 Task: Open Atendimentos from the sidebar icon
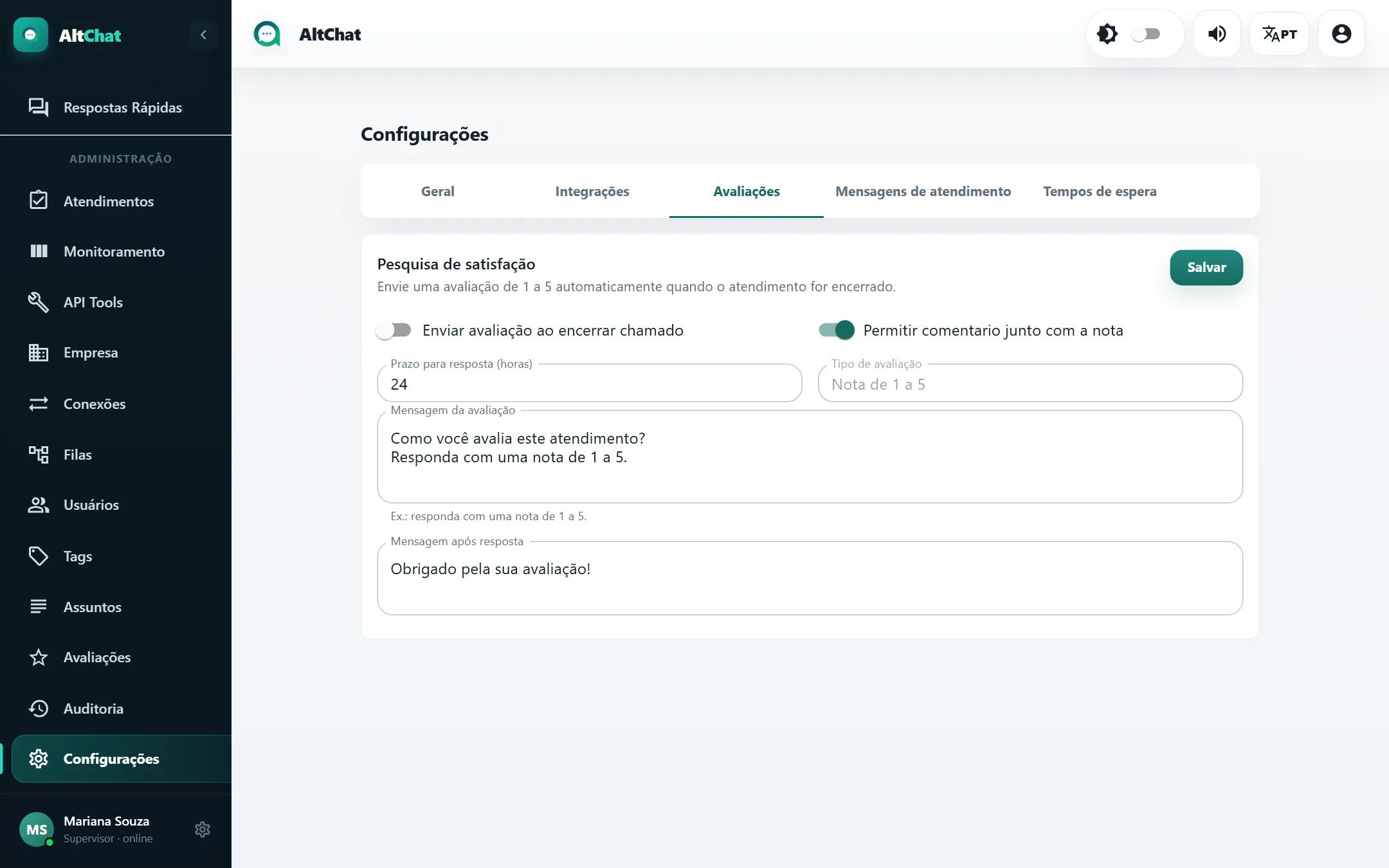[39, 201]
